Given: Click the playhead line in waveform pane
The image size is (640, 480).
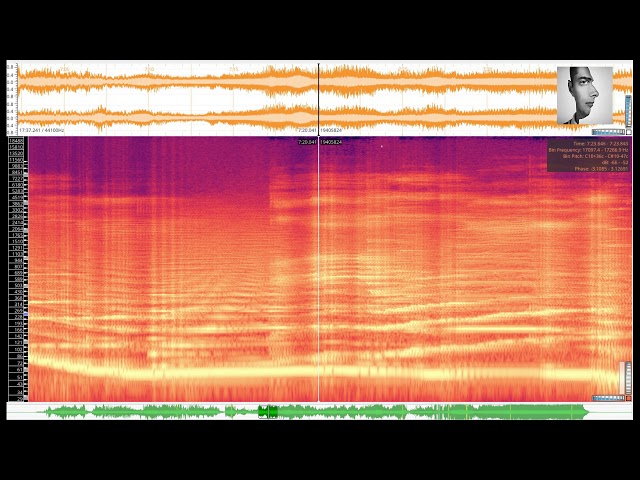Looking at the screenshot, I should click(319, 98).
